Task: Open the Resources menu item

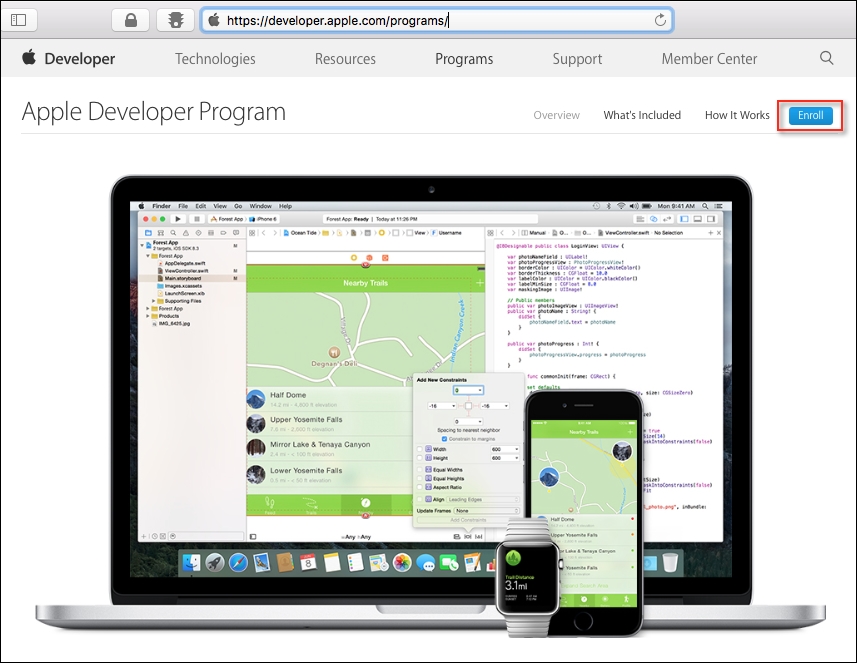Action: coord(345,58)
